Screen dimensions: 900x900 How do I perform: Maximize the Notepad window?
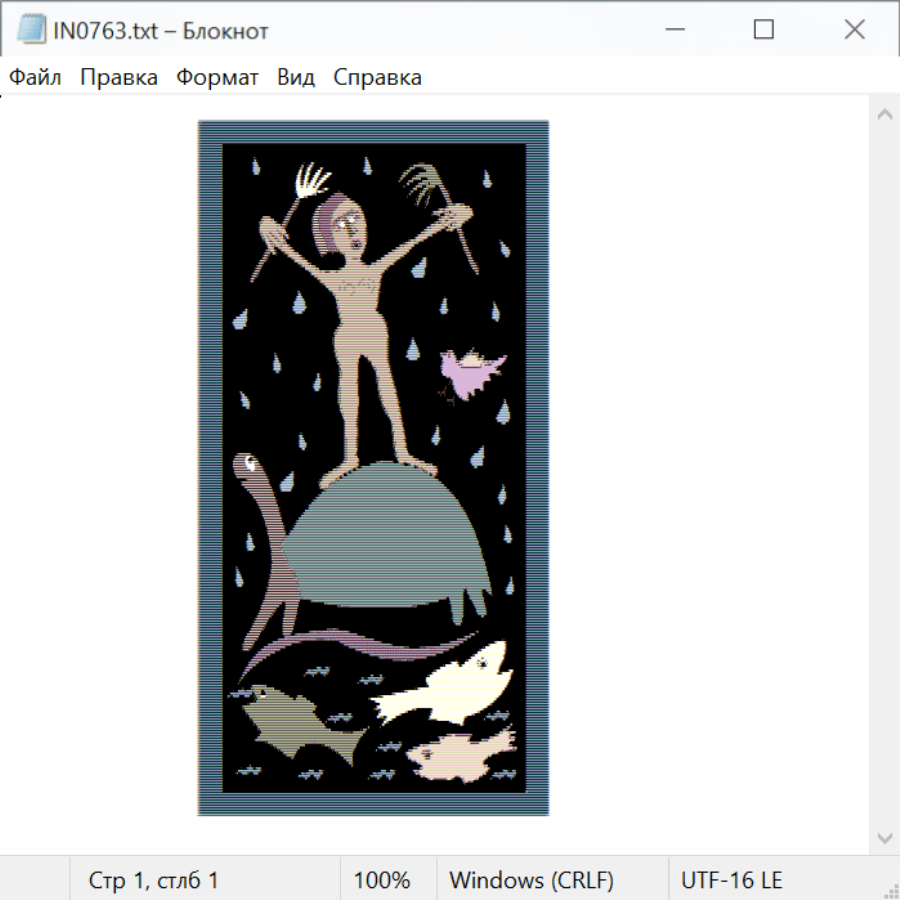(x=764, y=30)
